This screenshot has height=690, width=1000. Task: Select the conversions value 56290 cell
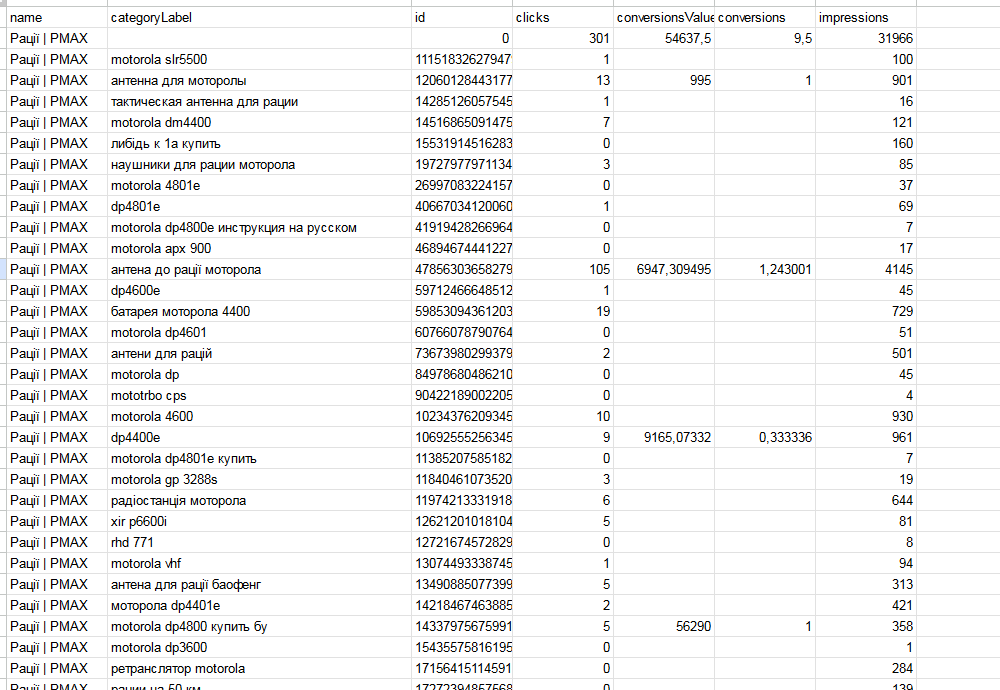(664, 627)
